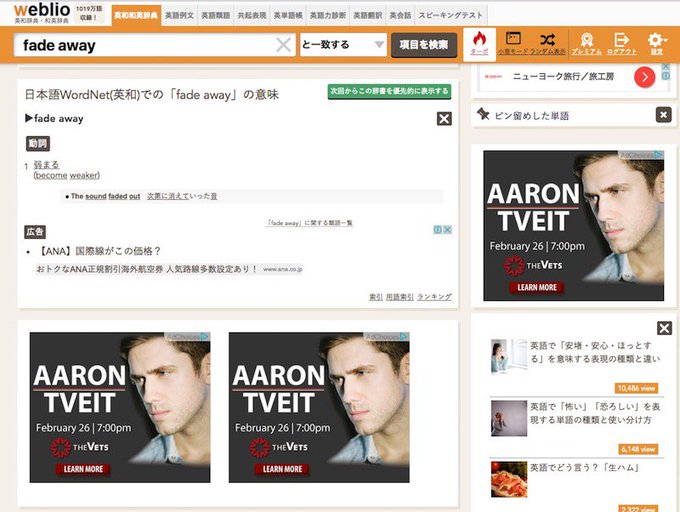Image resolution: width=680 pixels, height=512 pixels.
Task: Collapse the fade away entry triangle
Action: click(29, 118)
